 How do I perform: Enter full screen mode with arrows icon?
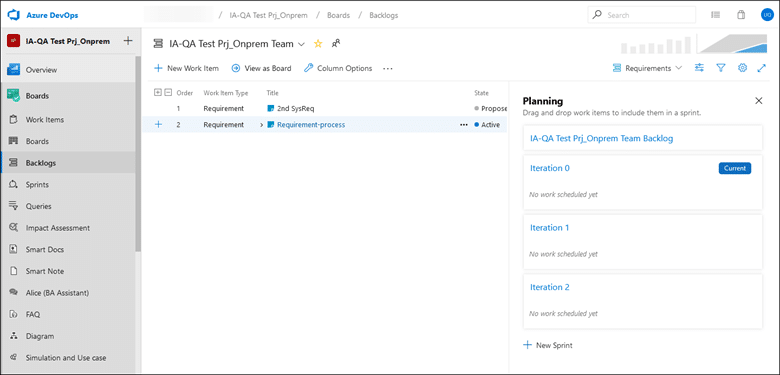coord(762,68)
